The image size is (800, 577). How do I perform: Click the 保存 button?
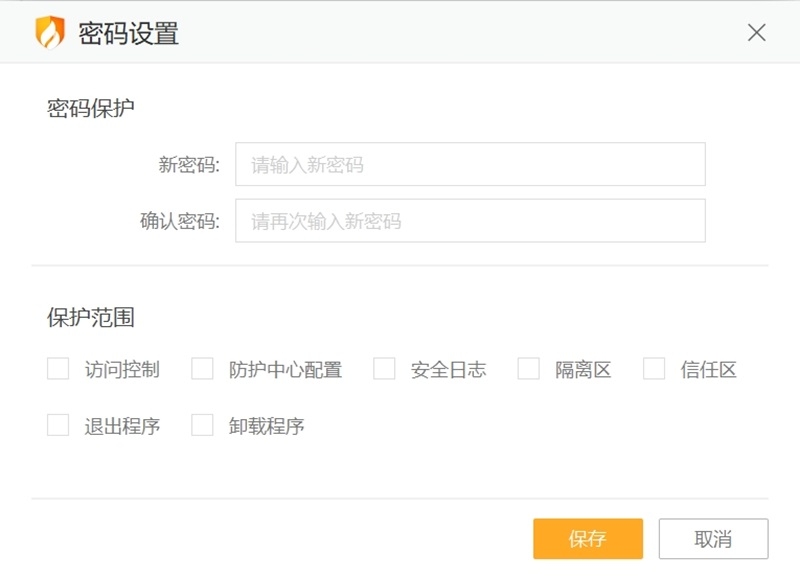pos(588,538)
